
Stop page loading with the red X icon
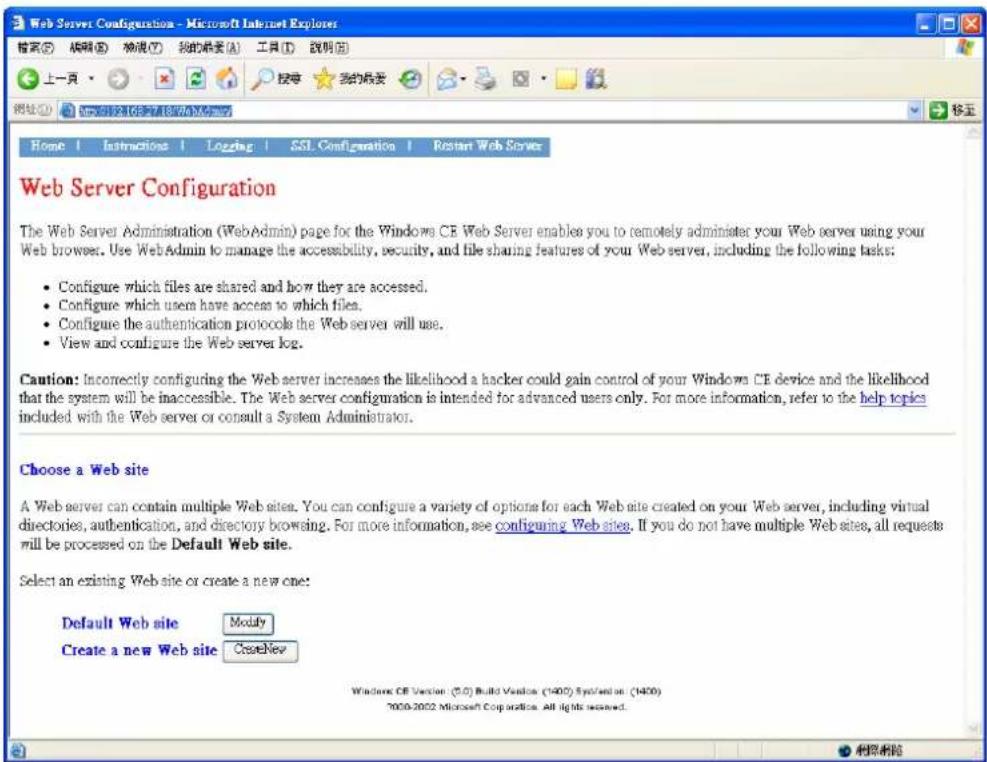pos(164,79)
